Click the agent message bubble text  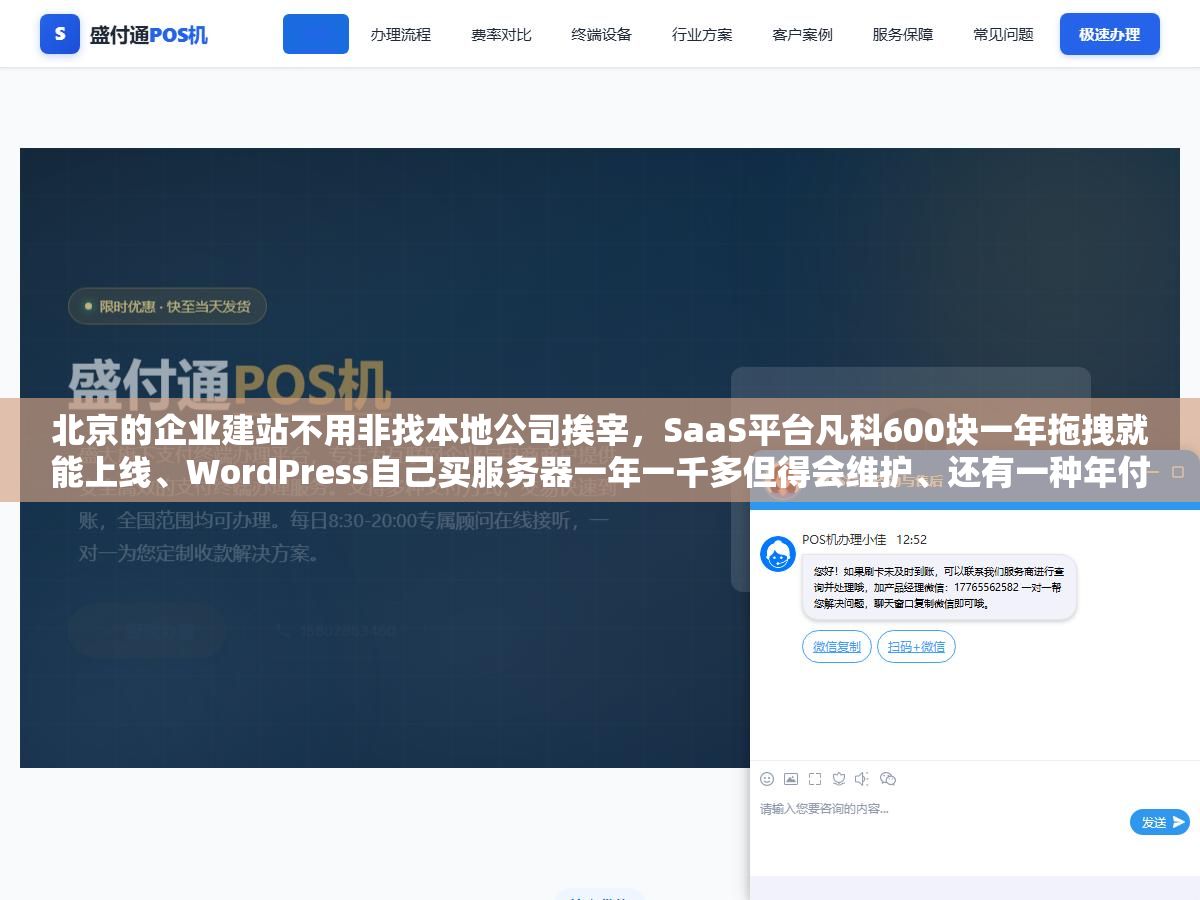[939, 587]
